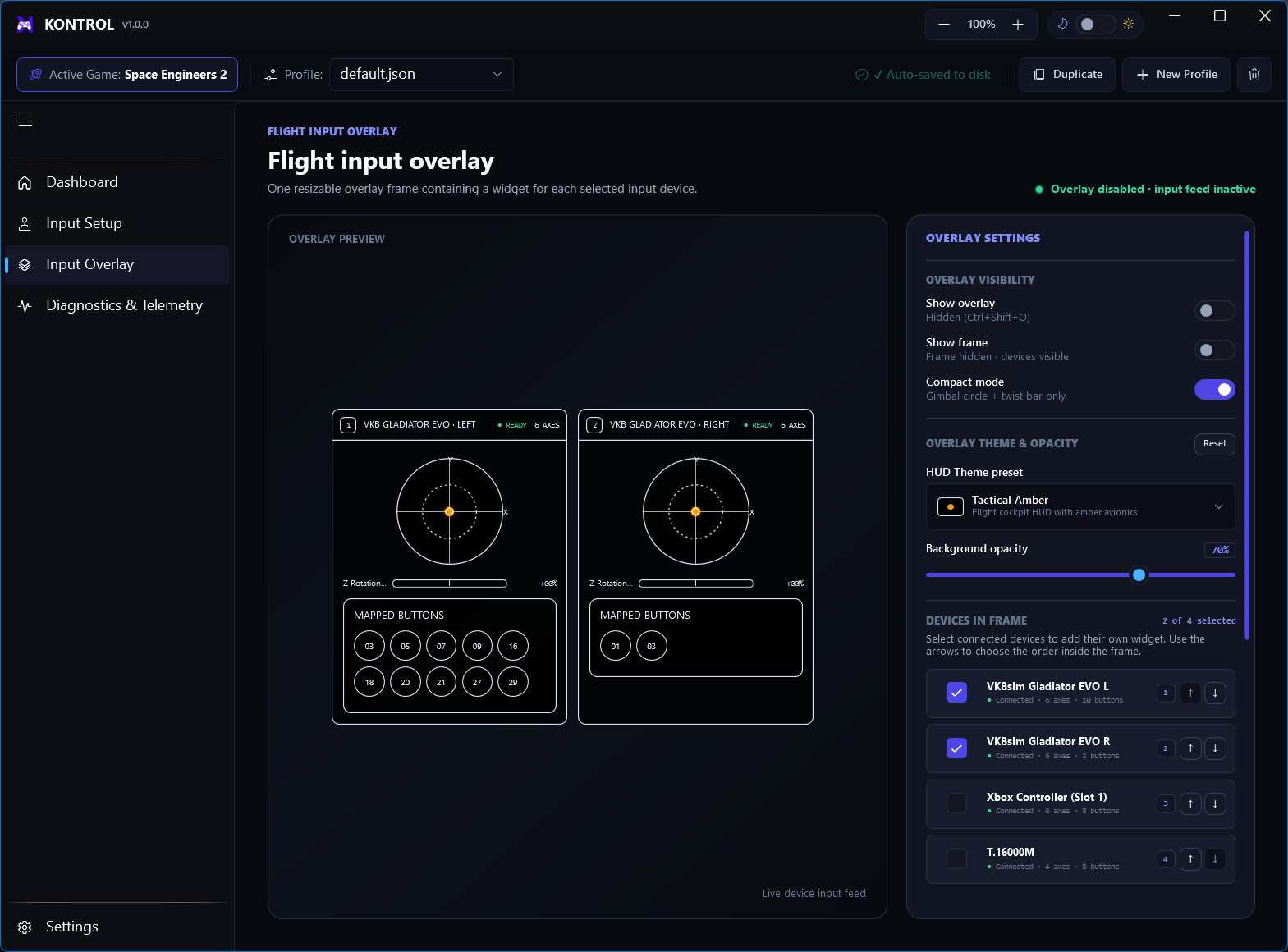Click the overlay settings panel scrollbar
The image size is (1288, 952).
click(1246, 436)
